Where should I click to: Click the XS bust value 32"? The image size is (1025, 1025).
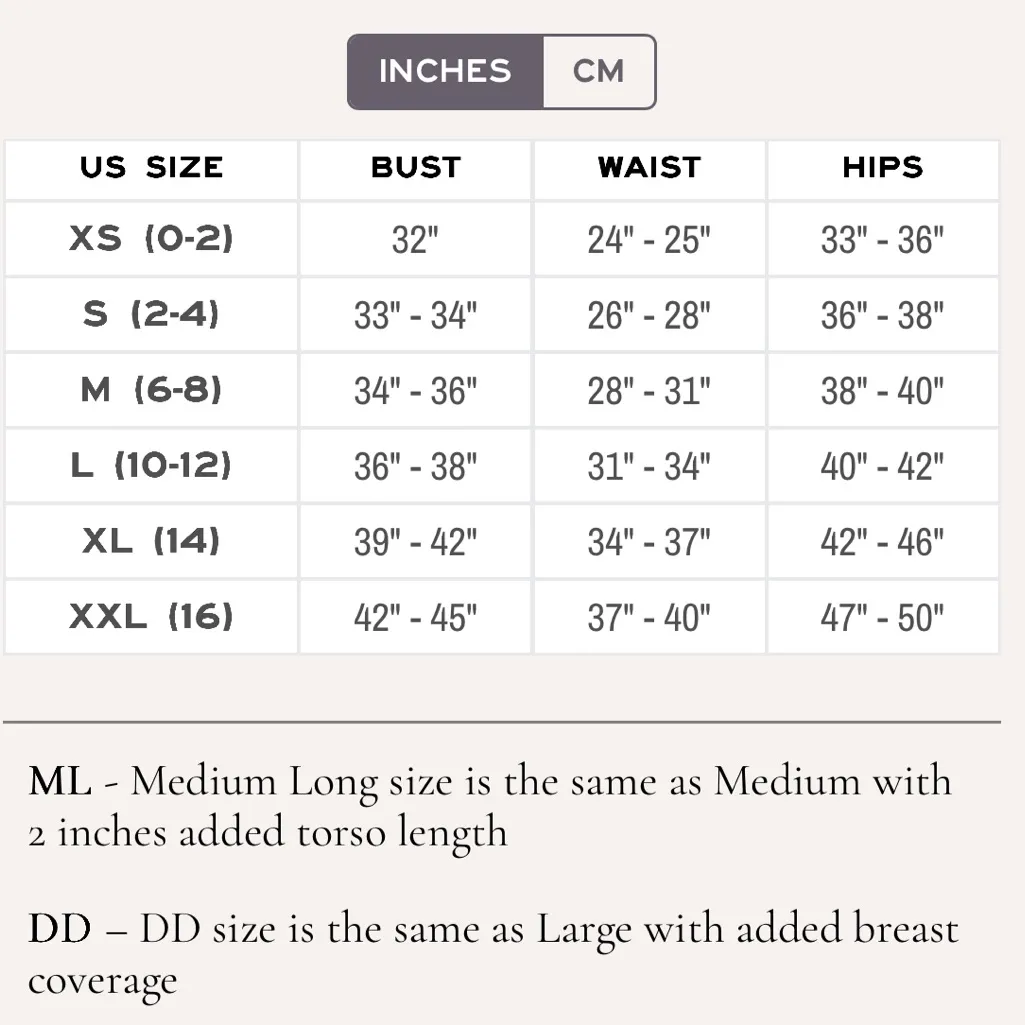[x=416, y=240]
